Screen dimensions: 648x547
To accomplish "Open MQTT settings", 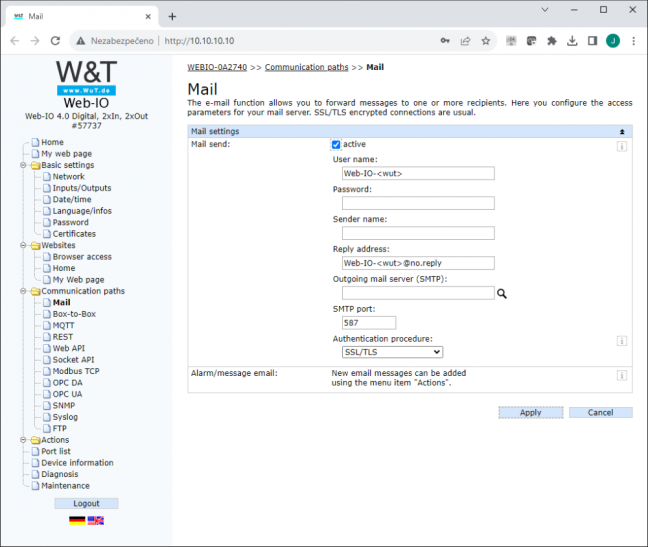I will tap(64, 326).
